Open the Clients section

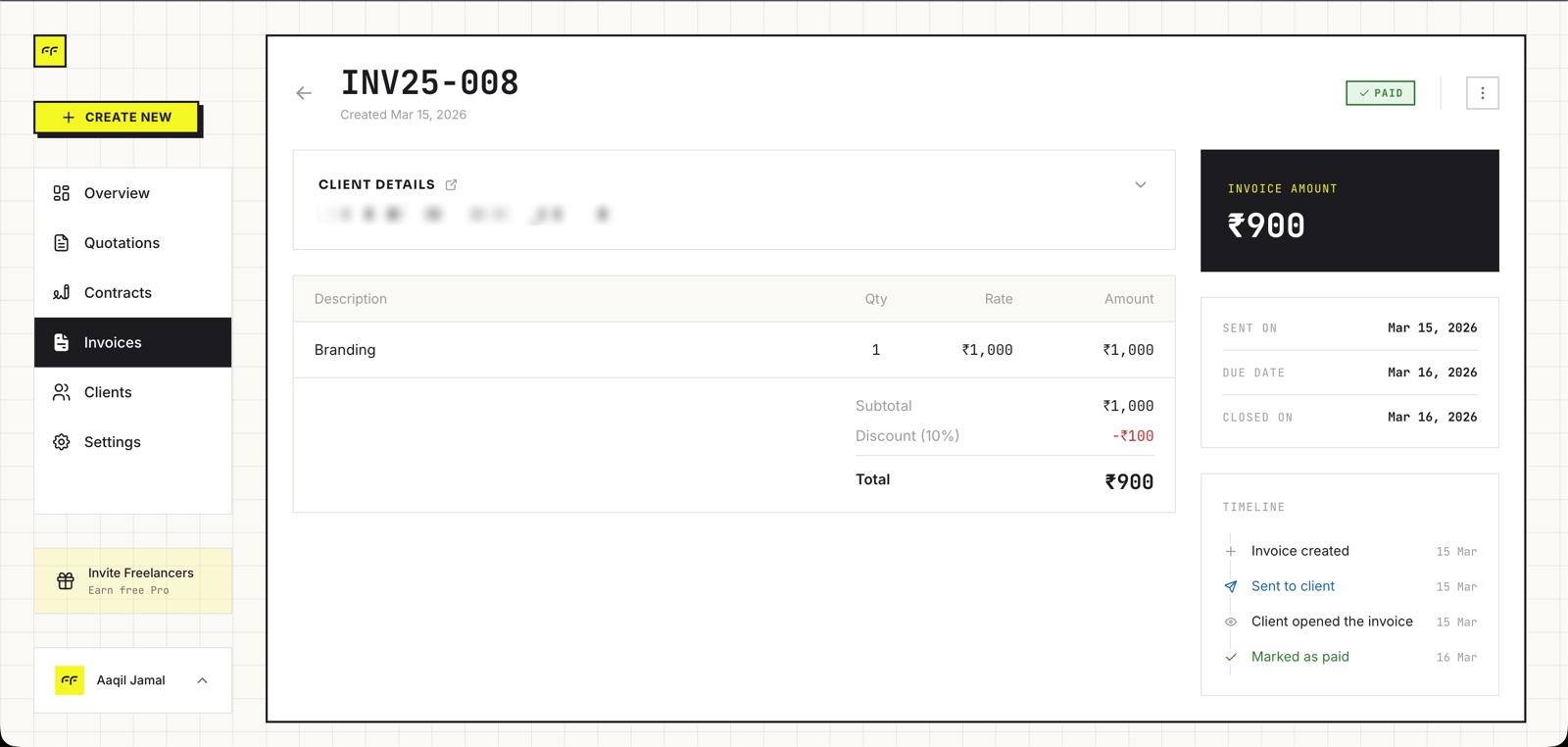coord(133,392)
